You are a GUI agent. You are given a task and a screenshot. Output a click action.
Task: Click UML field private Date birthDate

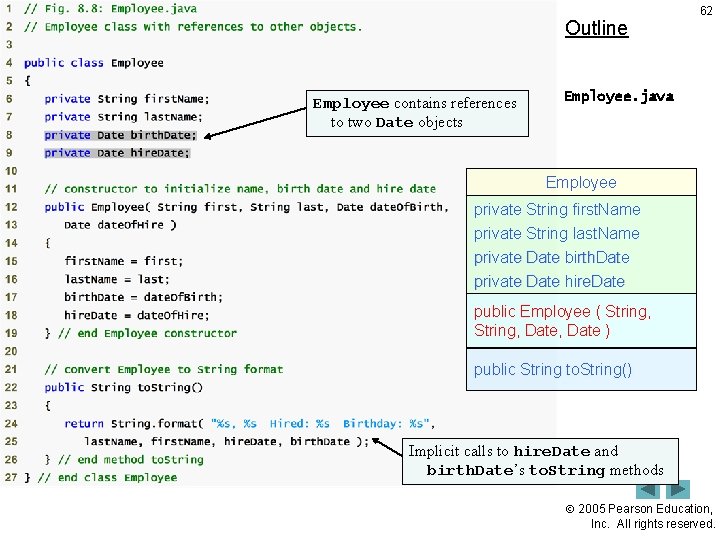coord(551,258)
